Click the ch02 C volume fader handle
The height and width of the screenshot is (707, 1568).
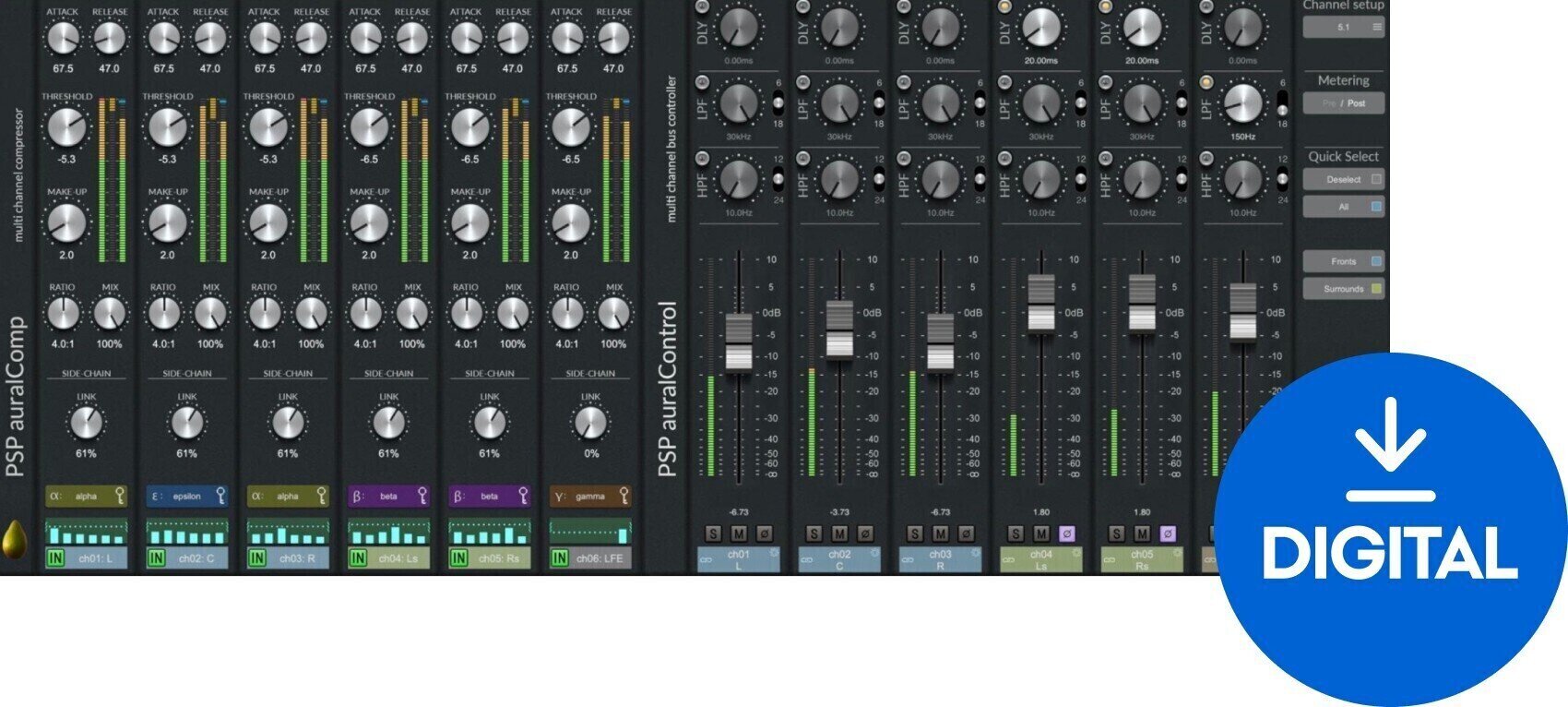click(839, 330)
